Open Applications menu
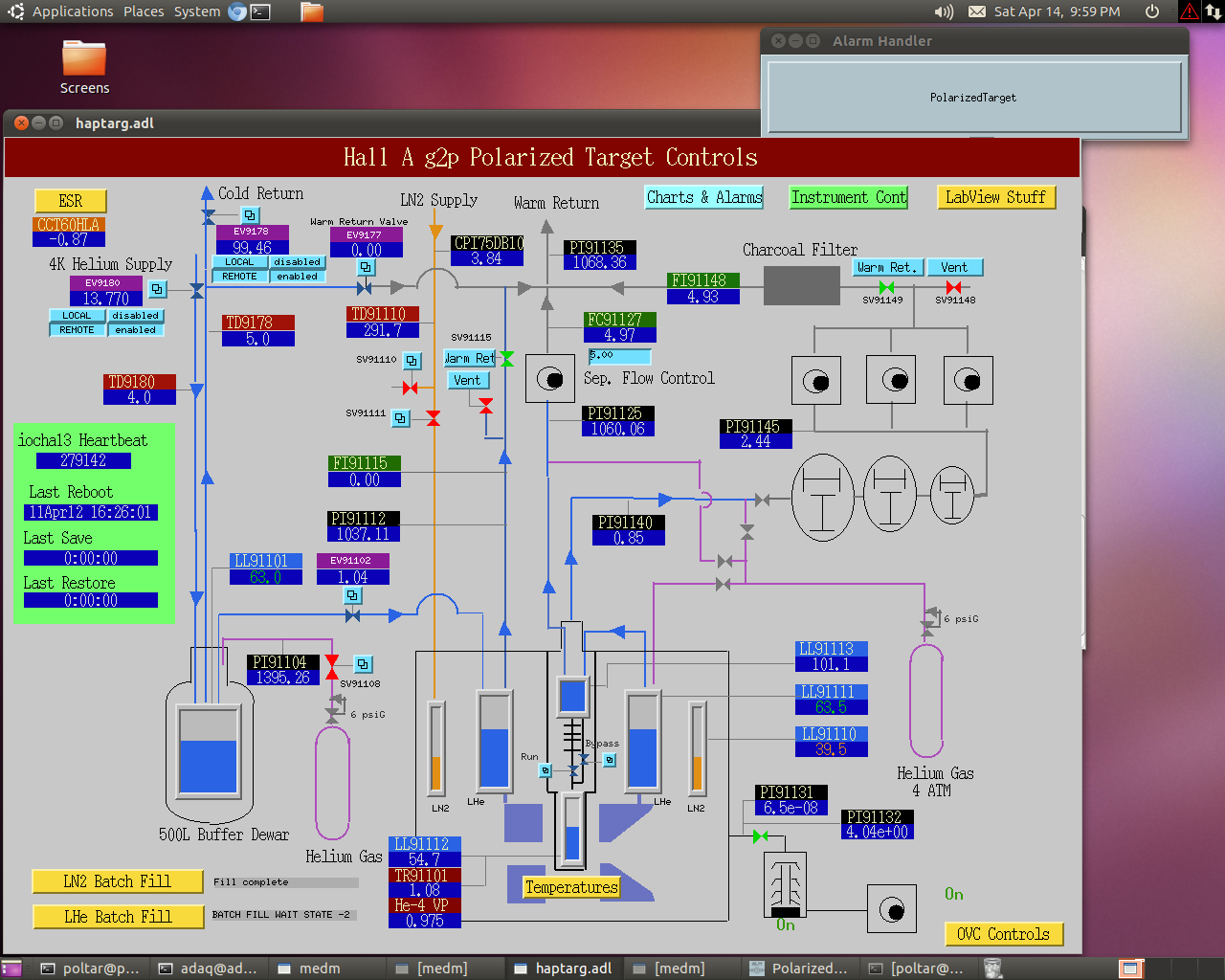This screenshot has height=980, width=1225. [73, 11]
